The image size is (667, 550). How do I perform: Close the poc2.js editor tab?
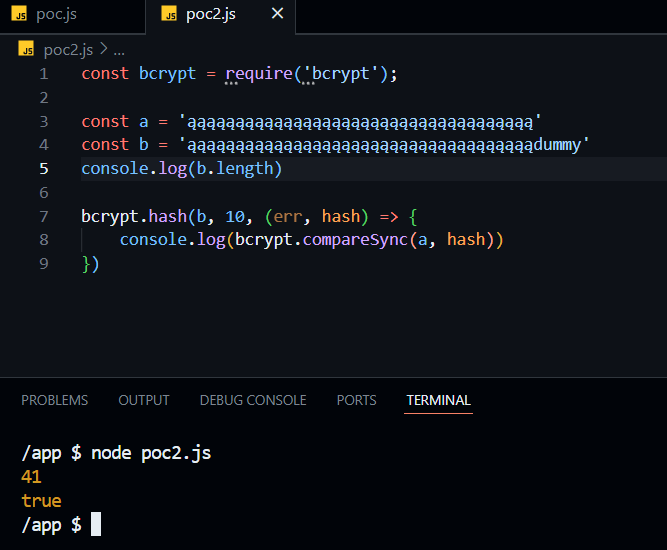(277, 14)
